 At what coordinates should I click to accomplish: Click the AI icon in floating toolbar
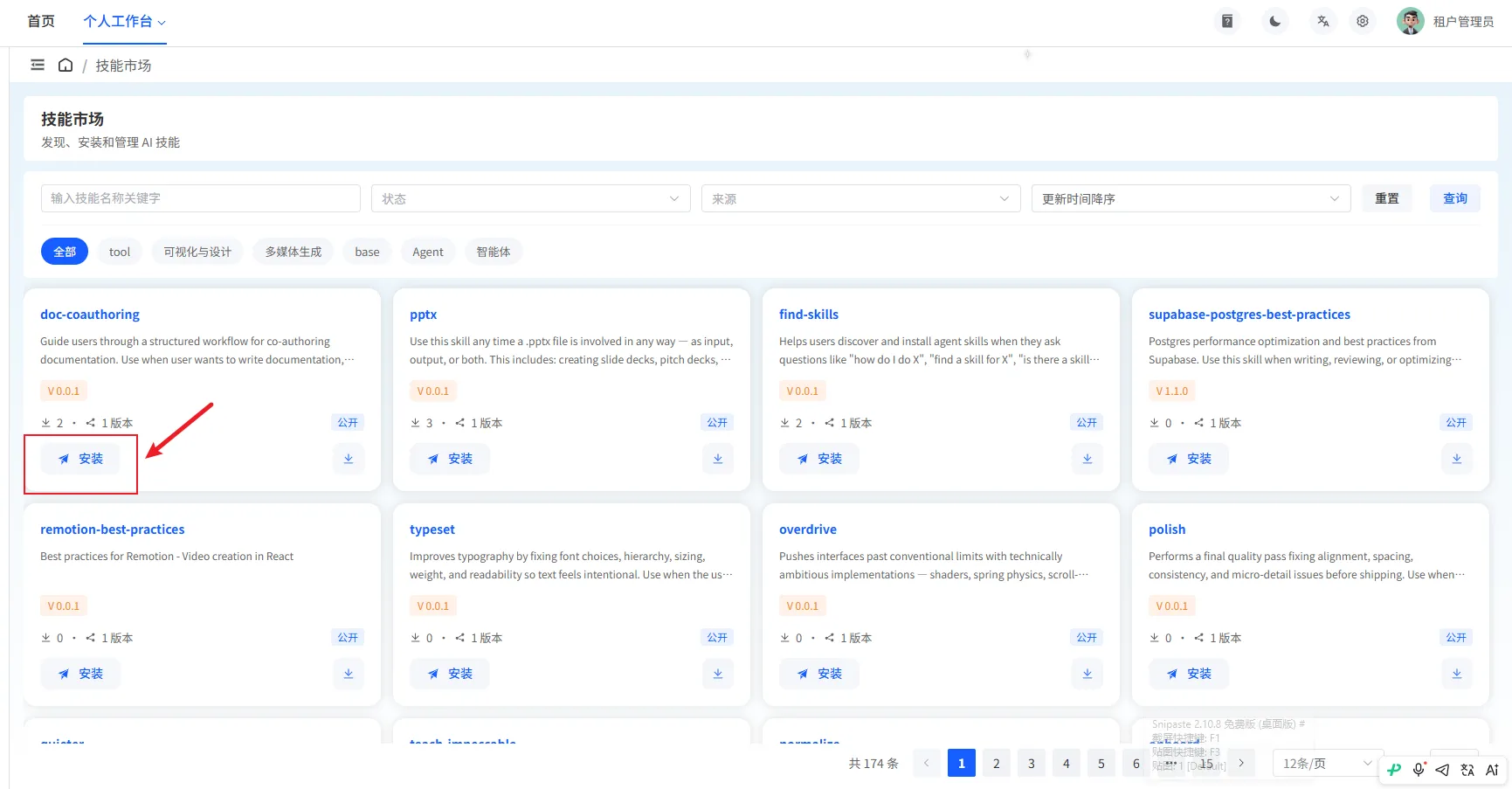coord(1492,770)
